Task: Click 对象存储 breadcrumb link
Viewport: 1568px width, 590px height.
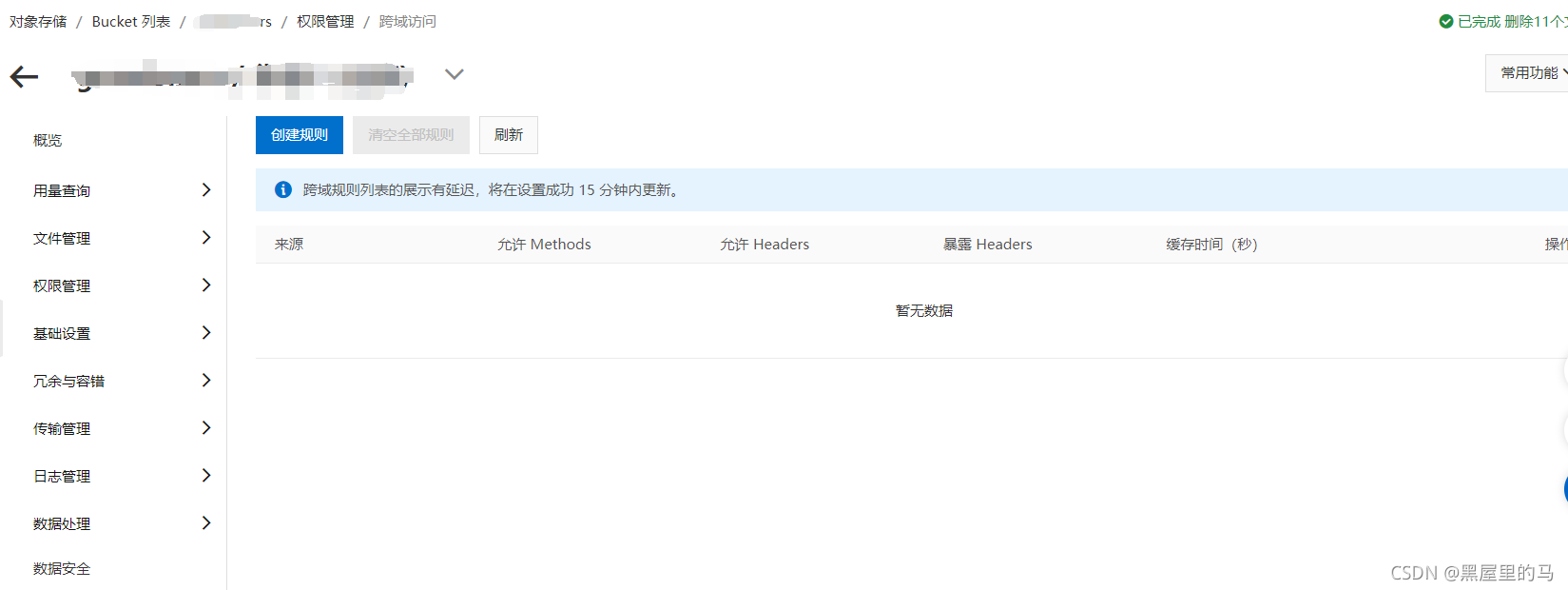Action: [x=38, y=21]
